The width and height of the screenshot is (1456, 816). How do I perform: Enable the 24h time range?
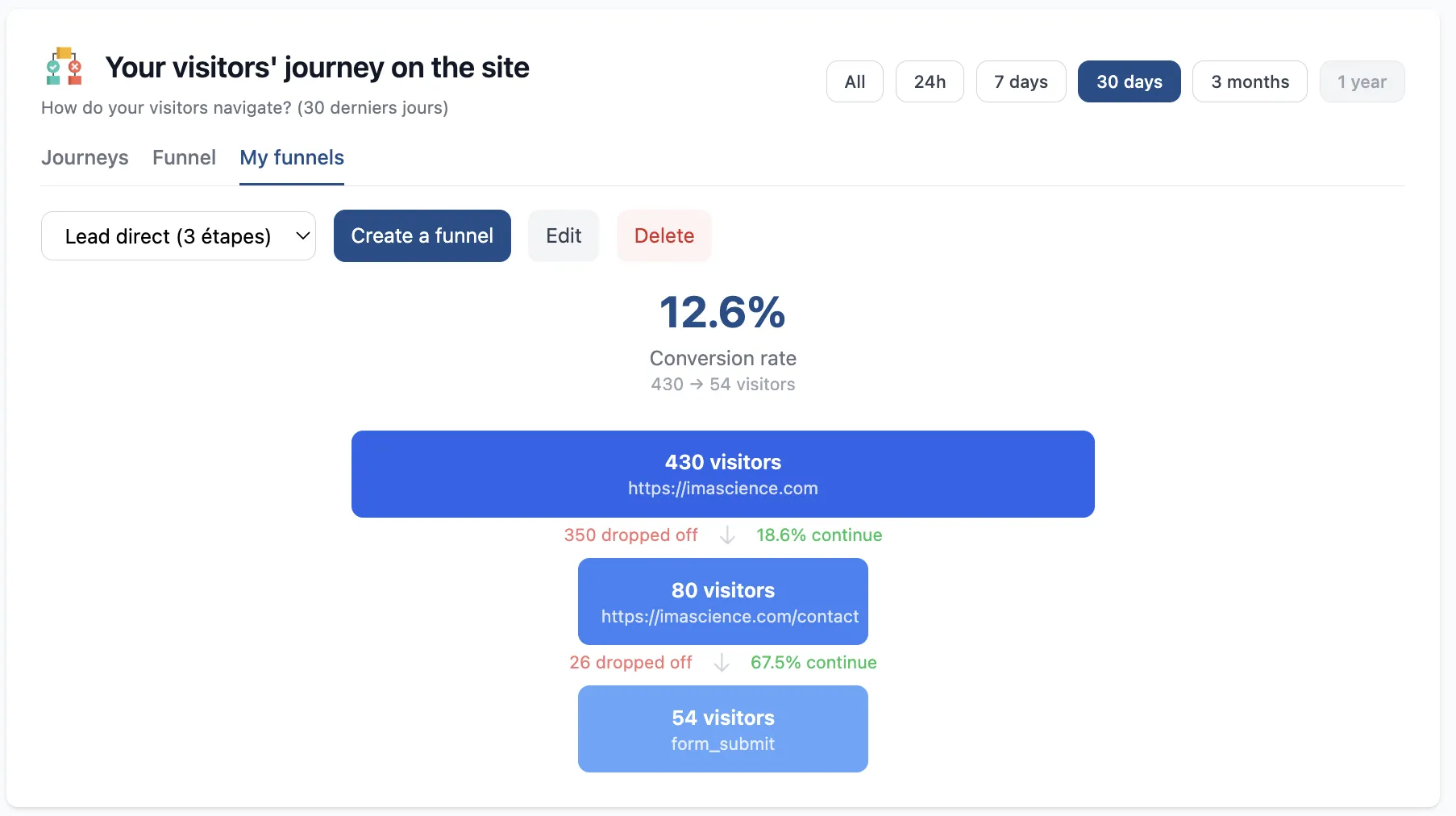[929, 81]
